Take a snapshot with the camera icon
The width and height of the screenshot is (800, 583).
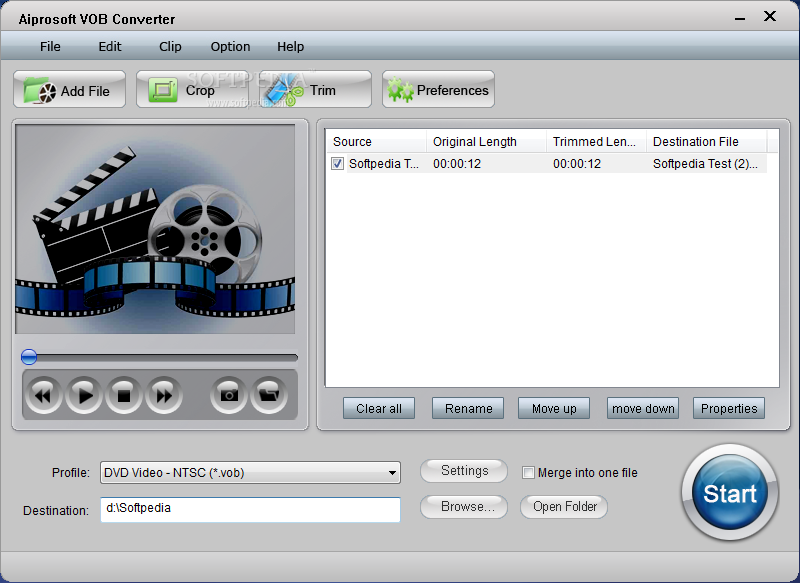coord(229,395)
